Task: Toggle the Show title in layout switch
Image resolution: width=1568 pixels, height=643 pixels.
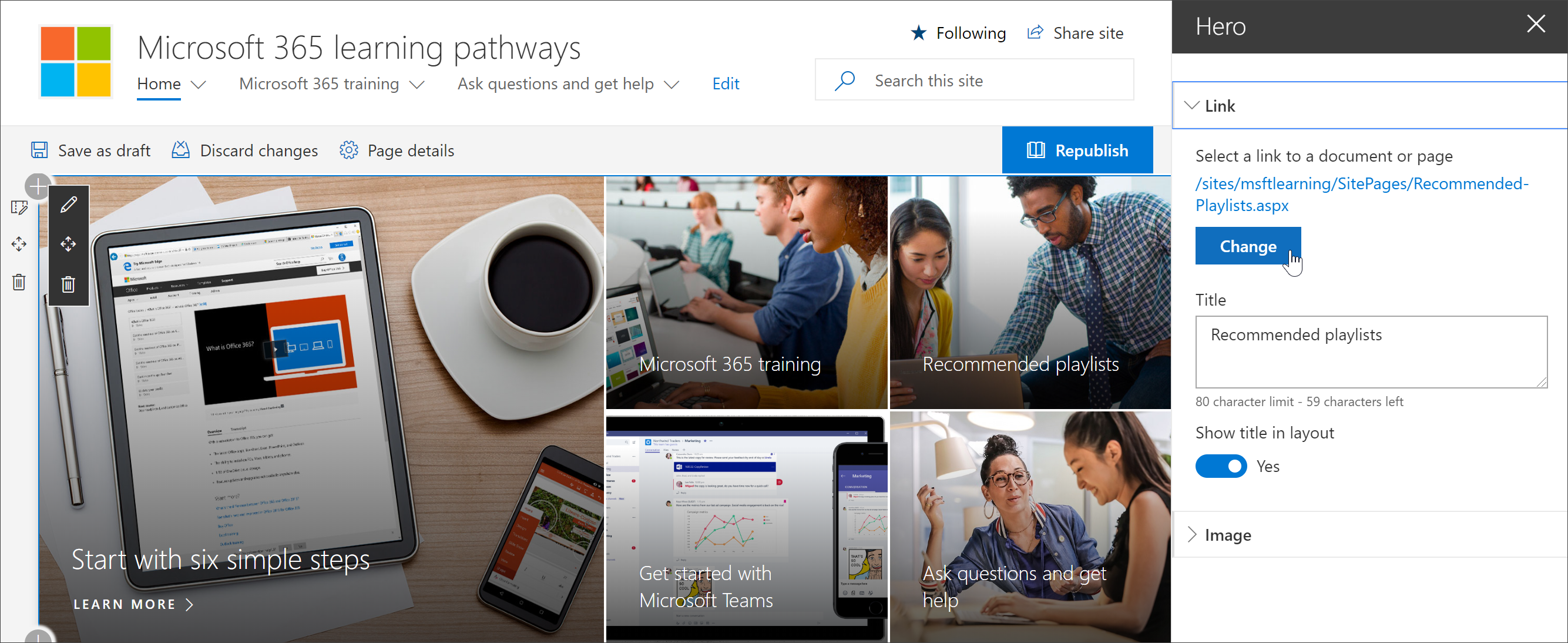Action: coord(1221,466)
